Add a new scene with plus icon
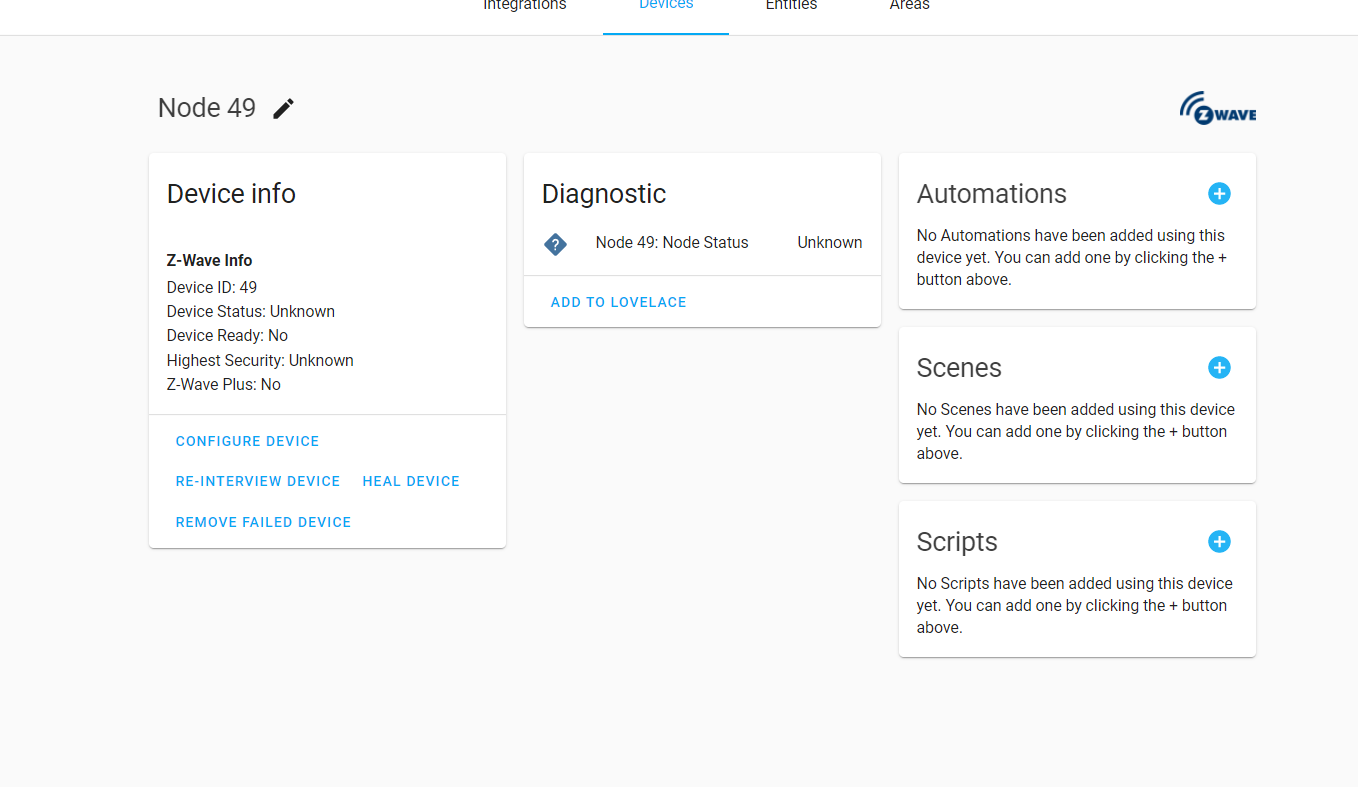The image size is (1358, 787). tap(1219, 368)
